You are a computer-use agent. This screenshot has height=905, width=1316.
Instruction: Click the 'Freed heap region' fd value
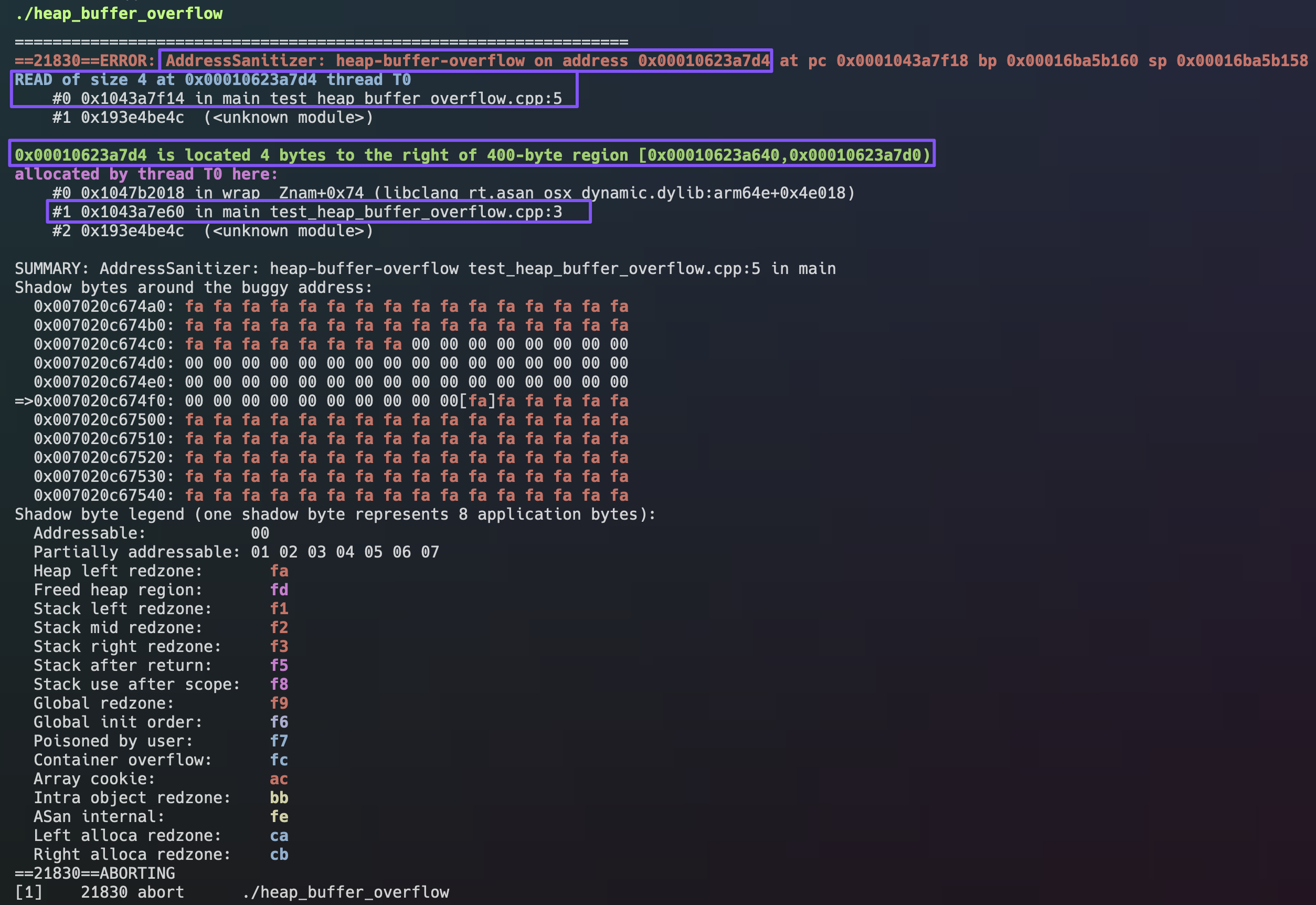pos(279,590)
